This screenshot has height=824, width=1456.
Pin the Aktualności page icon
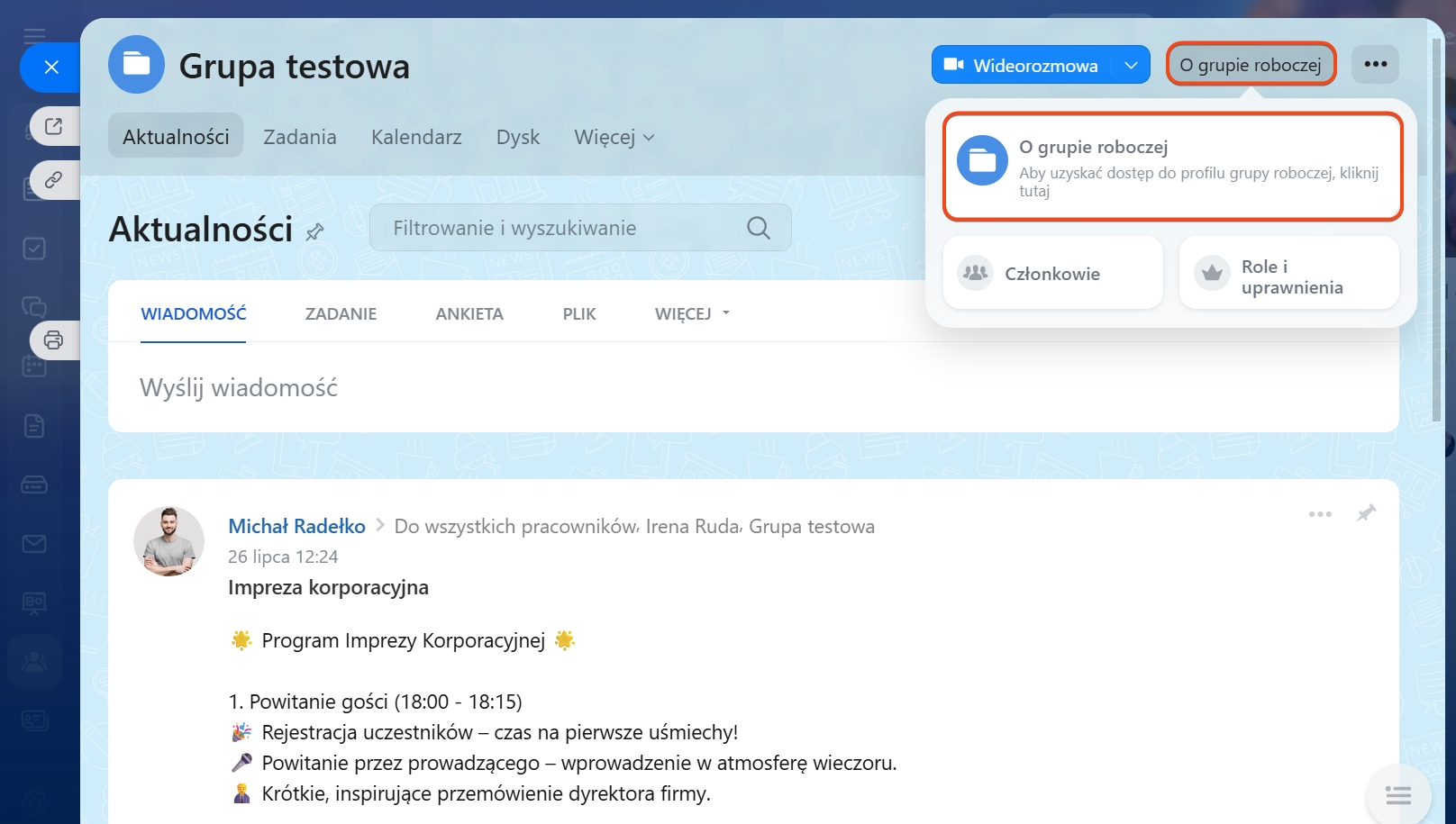314,232
